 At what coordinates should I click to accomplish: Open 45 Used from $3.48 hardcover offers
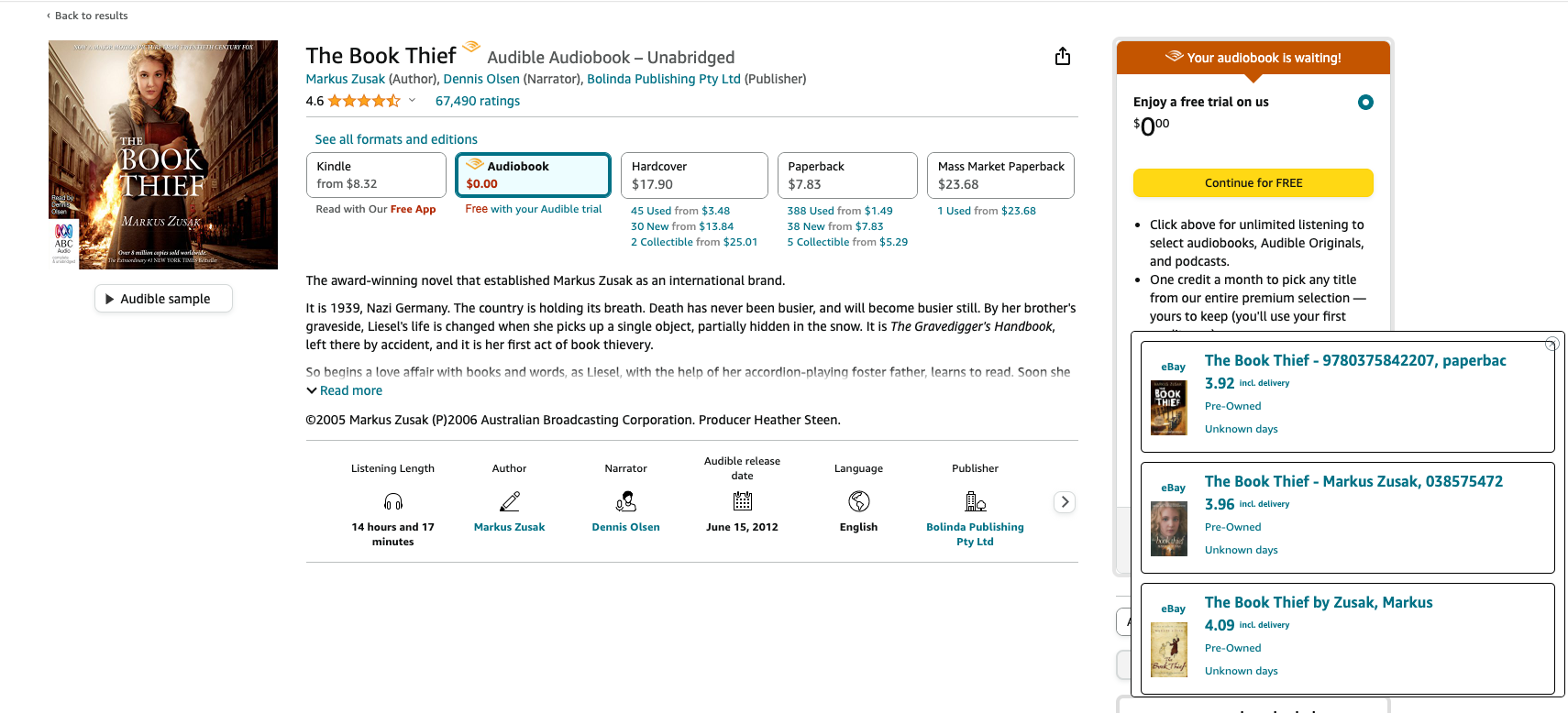click(x=680, y=211)
